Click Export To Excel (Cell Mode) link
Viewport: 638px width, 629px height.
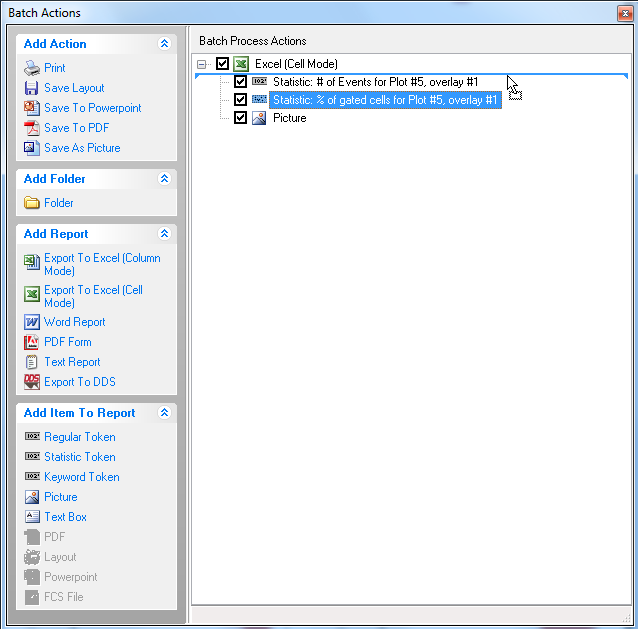(93, 296)
